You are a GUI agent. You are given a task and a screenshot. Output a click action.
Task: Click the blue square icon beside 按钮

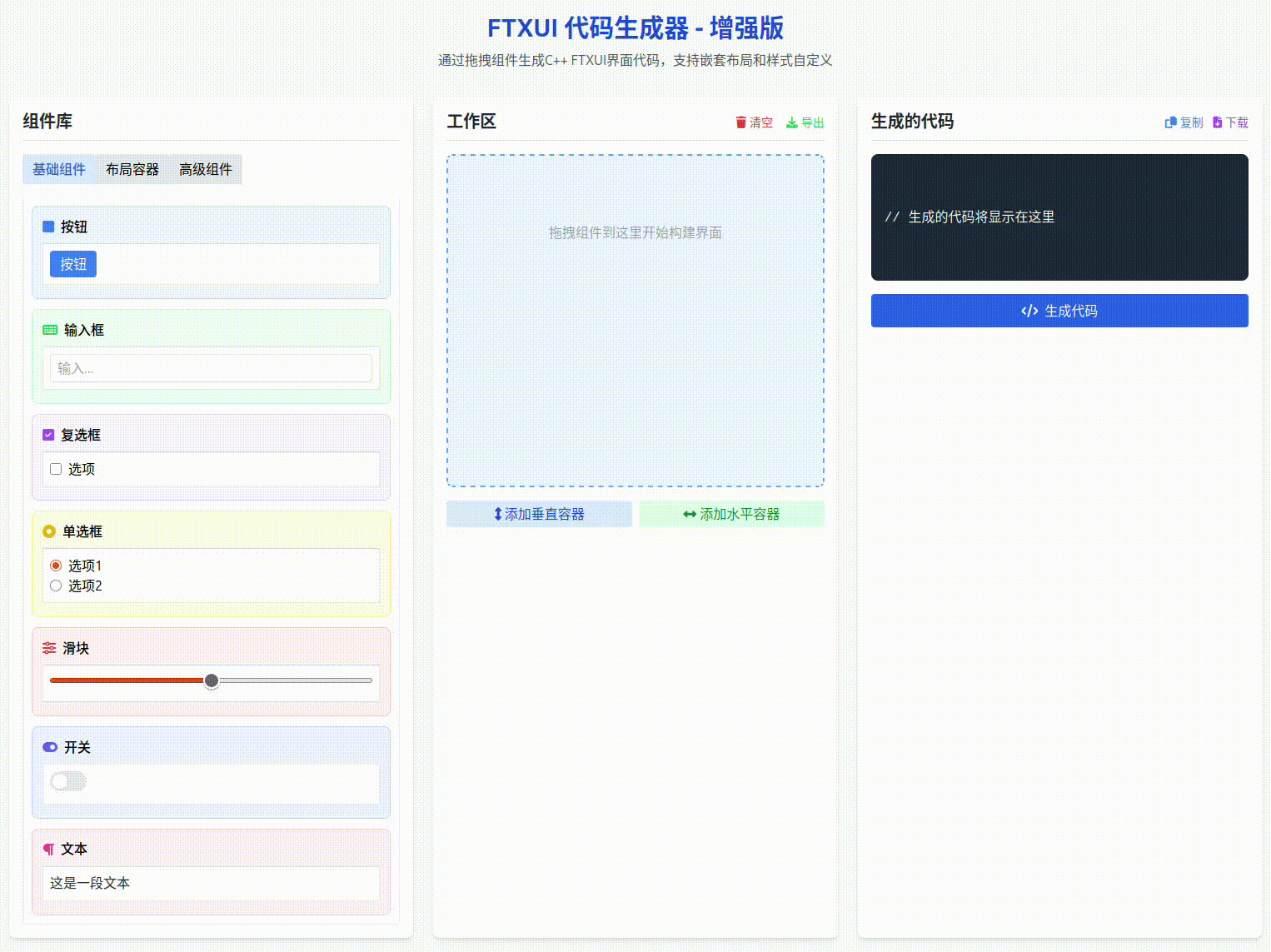pyautogui.click(x=48, y=227)
